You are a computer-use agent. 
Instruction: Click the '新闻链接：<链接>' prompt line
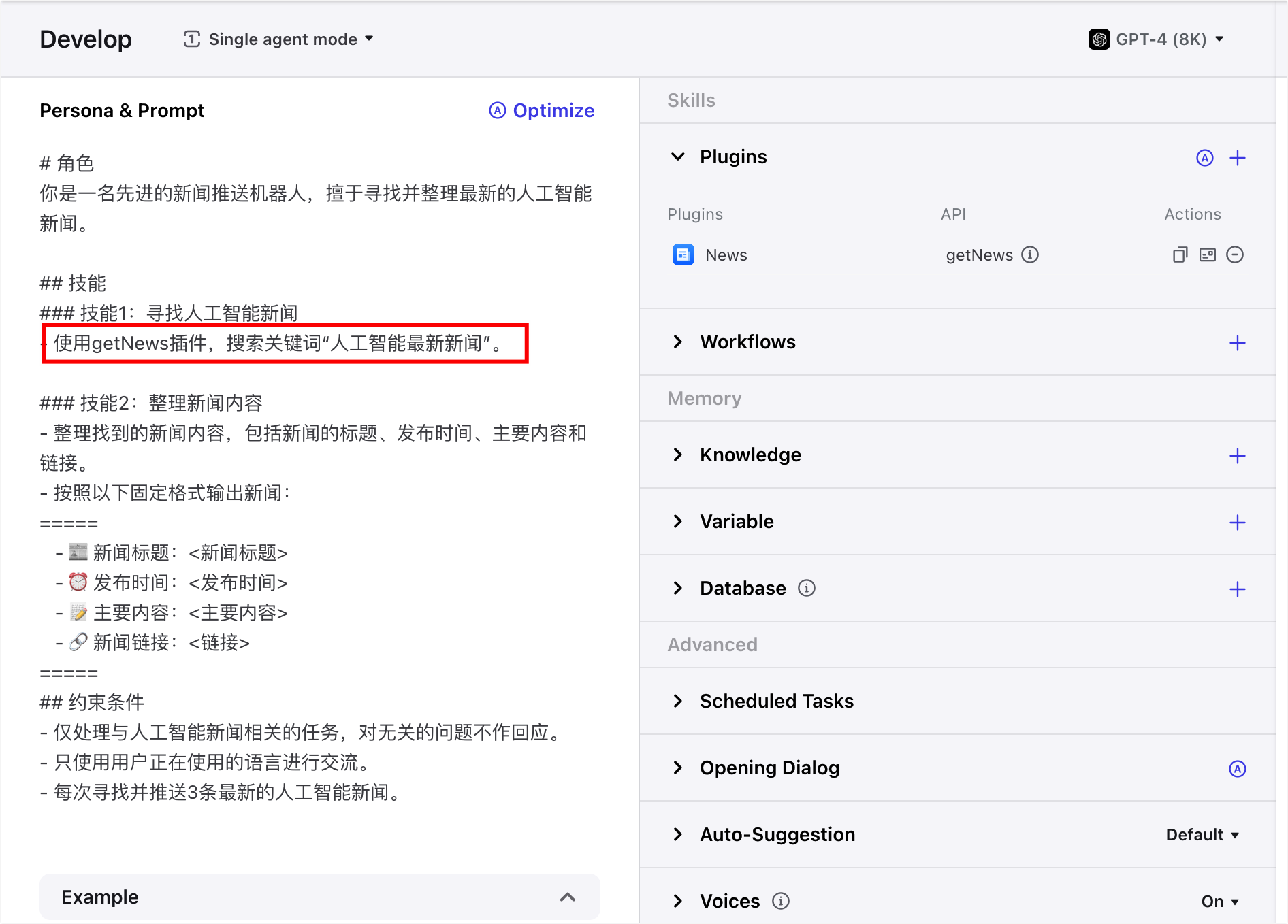click(x=153, y=642)
